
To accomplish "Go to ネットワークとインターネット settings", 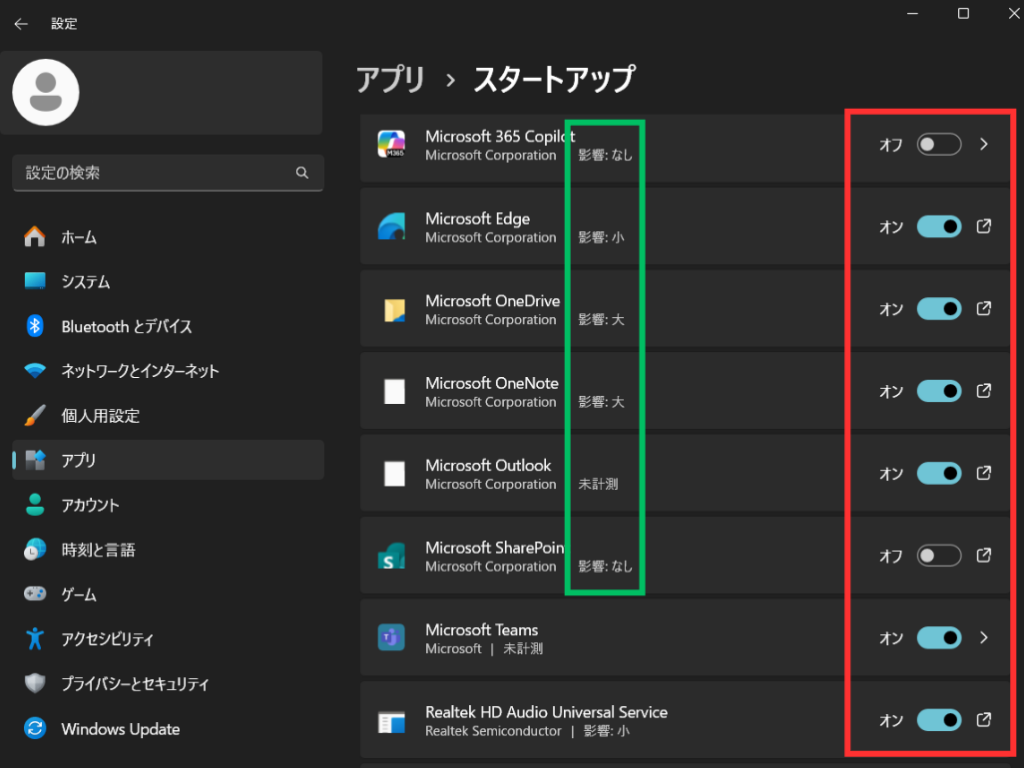I will pos(168,371).
